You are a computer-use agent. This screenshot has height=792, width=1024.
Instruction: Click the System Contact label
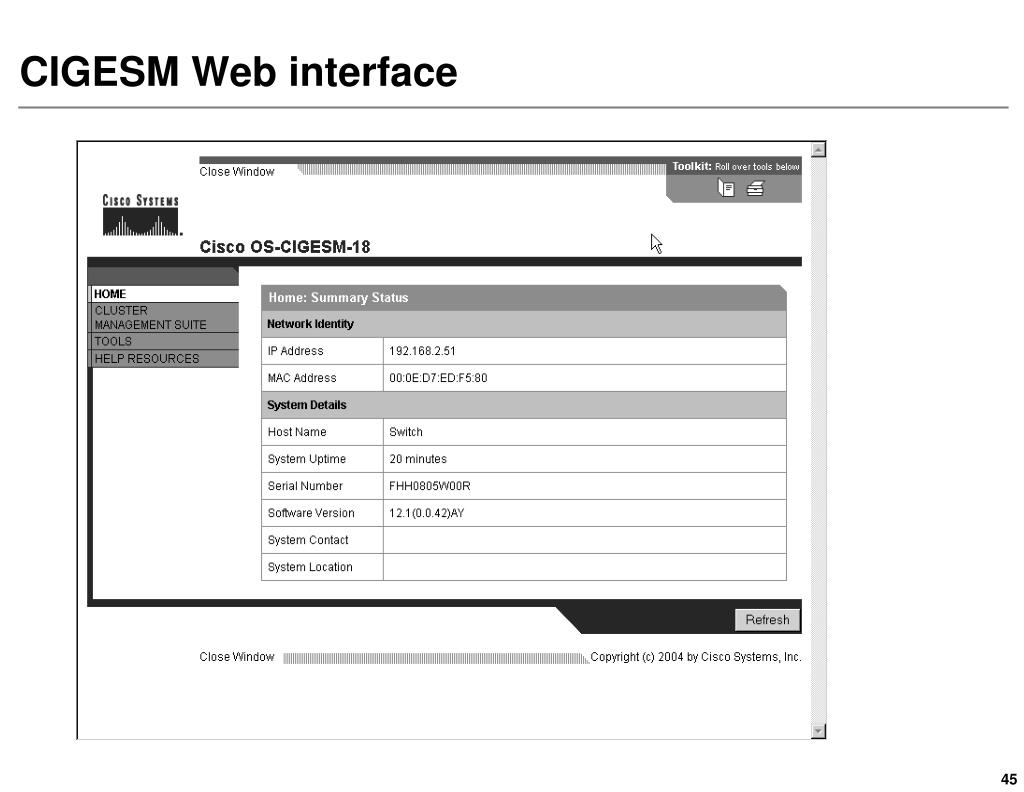(308, 541)
